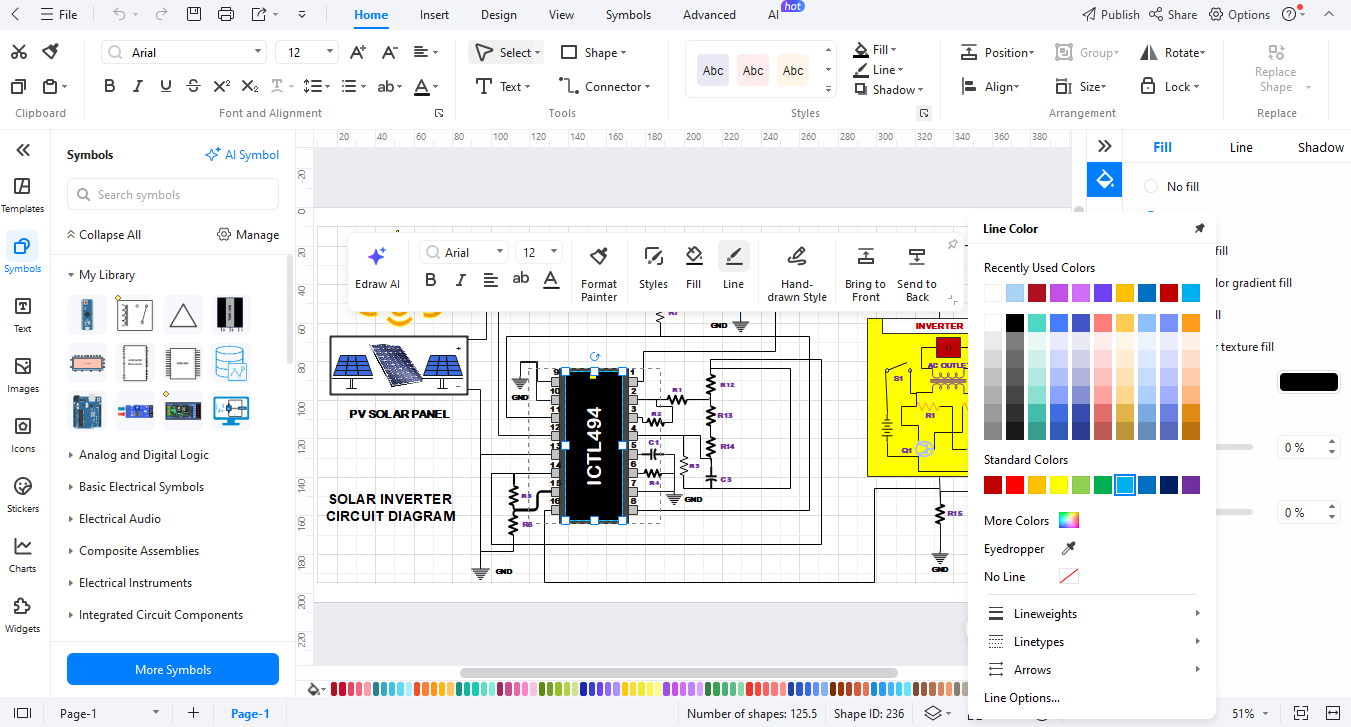This screenshot has width=1351, height=727.
Task: Open Styles in floating toolbar
Action: (x=653, y=268)
